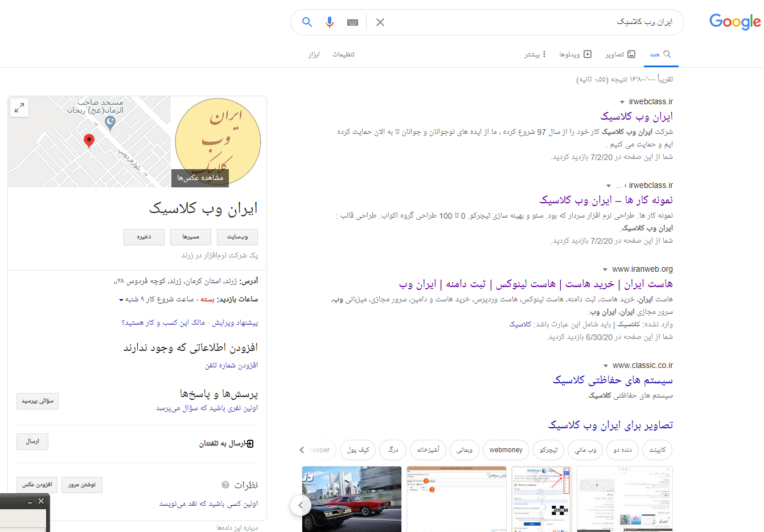The height and width of the screenshot is (532, 764).
Task: Select the آشپزخانه image filter chip
Action: [428, 450]
